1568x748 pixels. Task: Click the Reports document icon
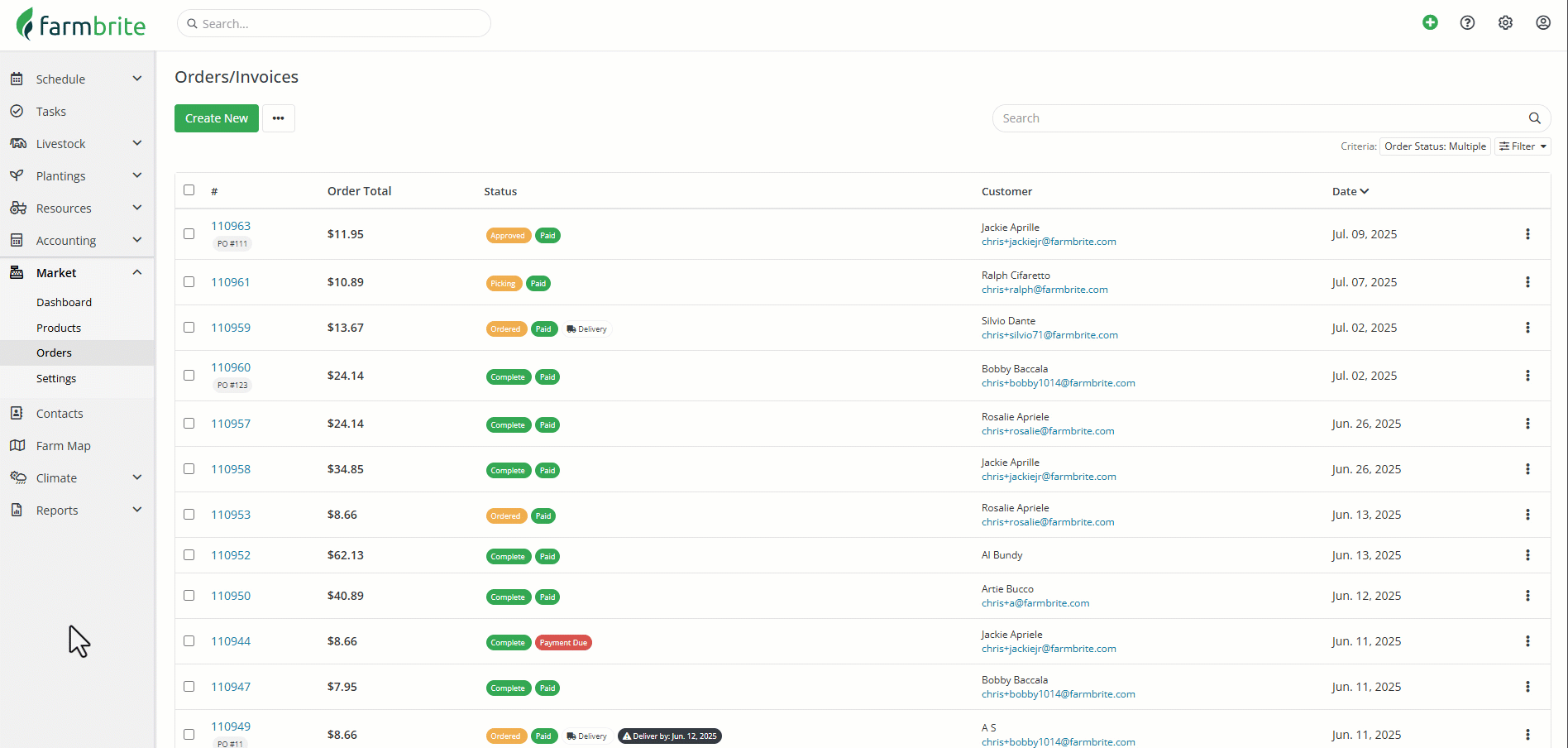(x=17, y=510)
